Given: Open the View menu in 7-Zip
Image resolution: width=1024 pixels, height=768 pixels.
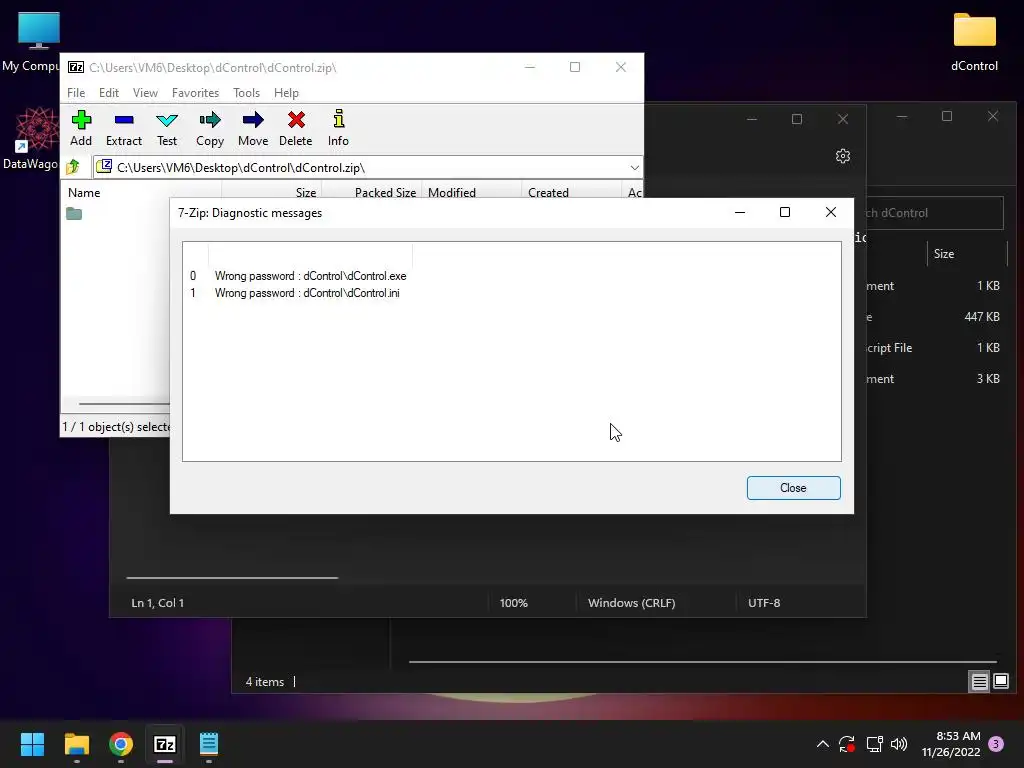Looking at the screenshot, I should point(145,93).
